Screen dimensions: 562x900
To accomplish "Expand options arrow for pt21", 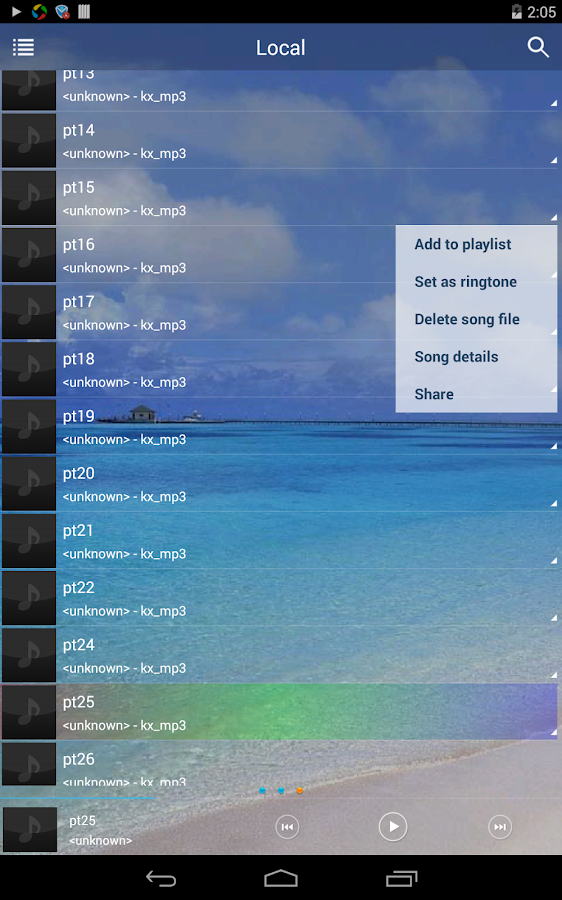I will [x=553, y=561].
